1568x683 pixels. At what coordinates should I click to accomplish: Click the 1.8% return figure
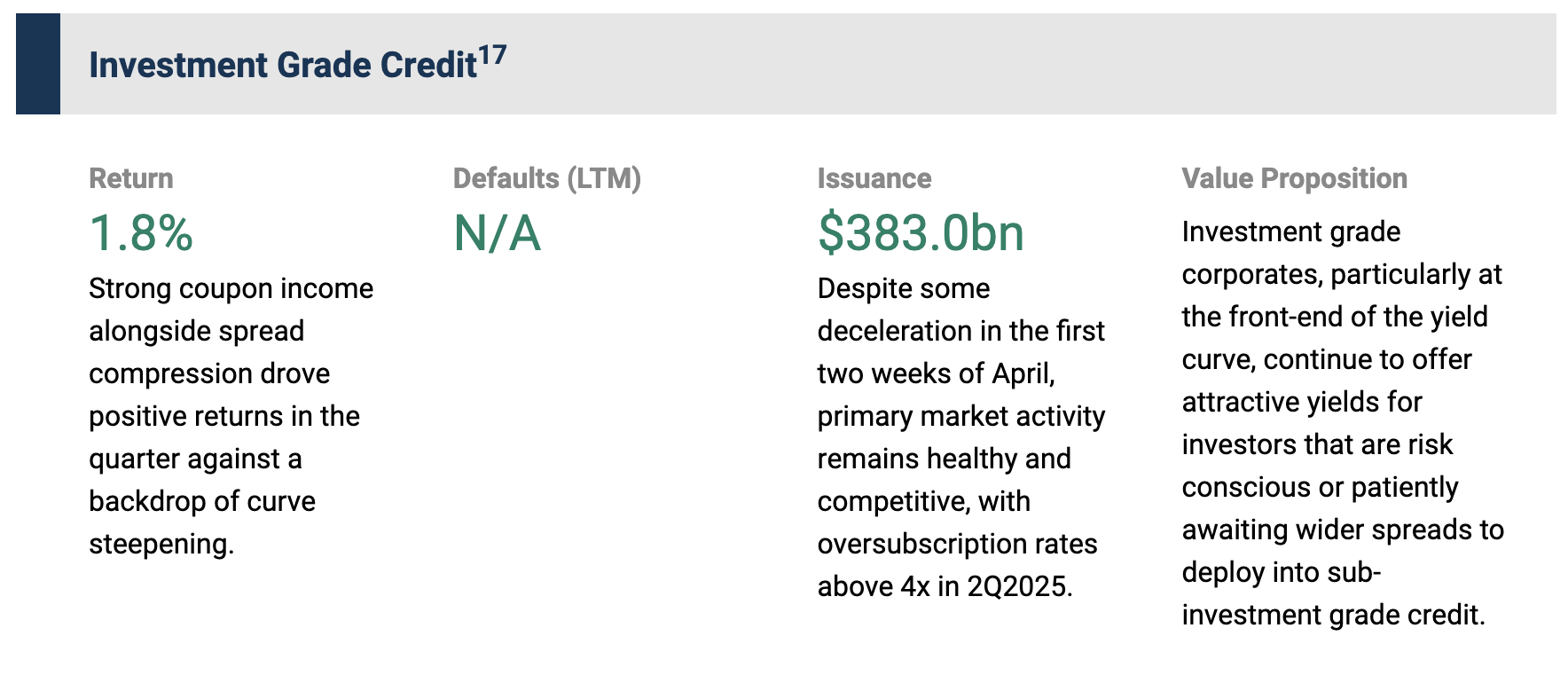pyautogui.click(x=141, y=233)
